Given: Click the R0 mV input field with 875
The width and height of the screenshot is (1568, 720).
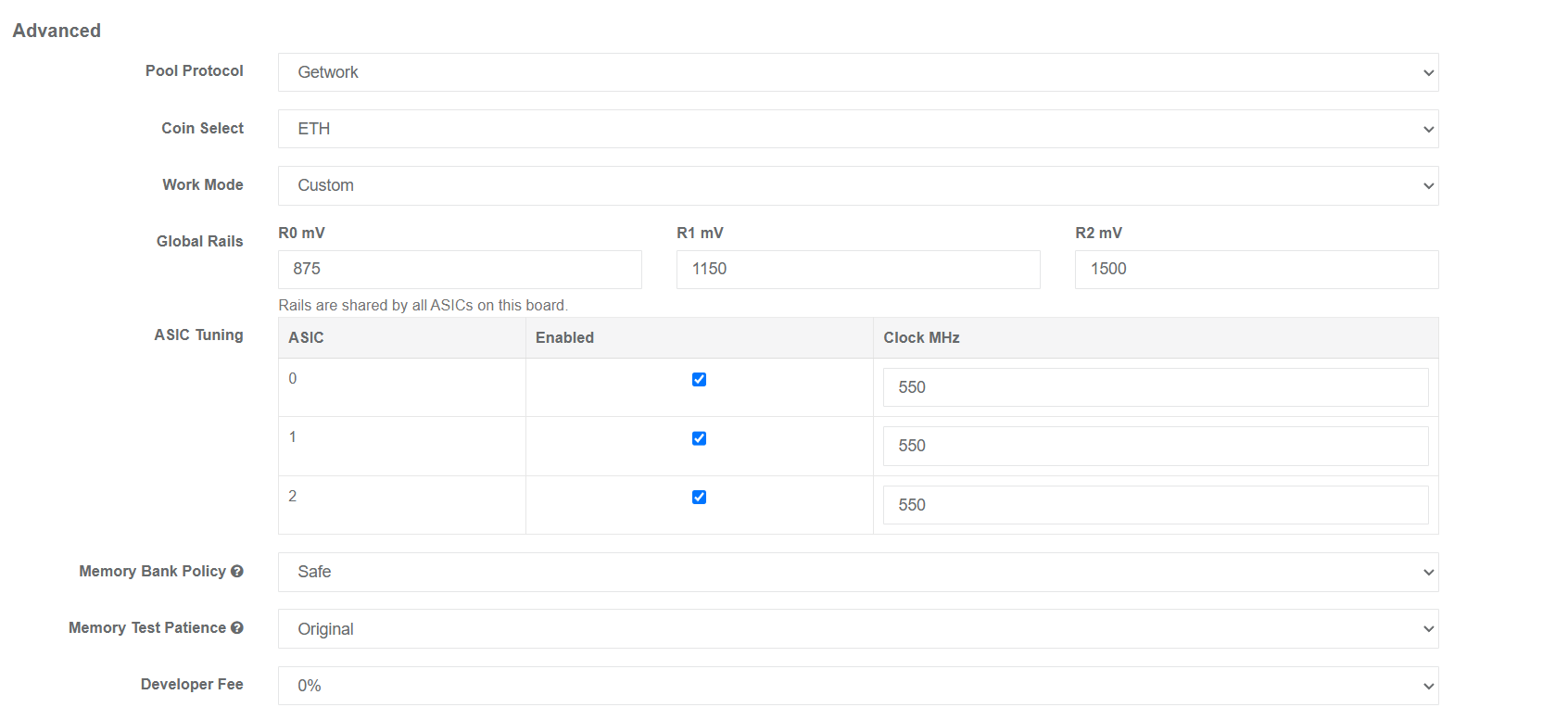Looking at the screenshot, I should (460, 269).
